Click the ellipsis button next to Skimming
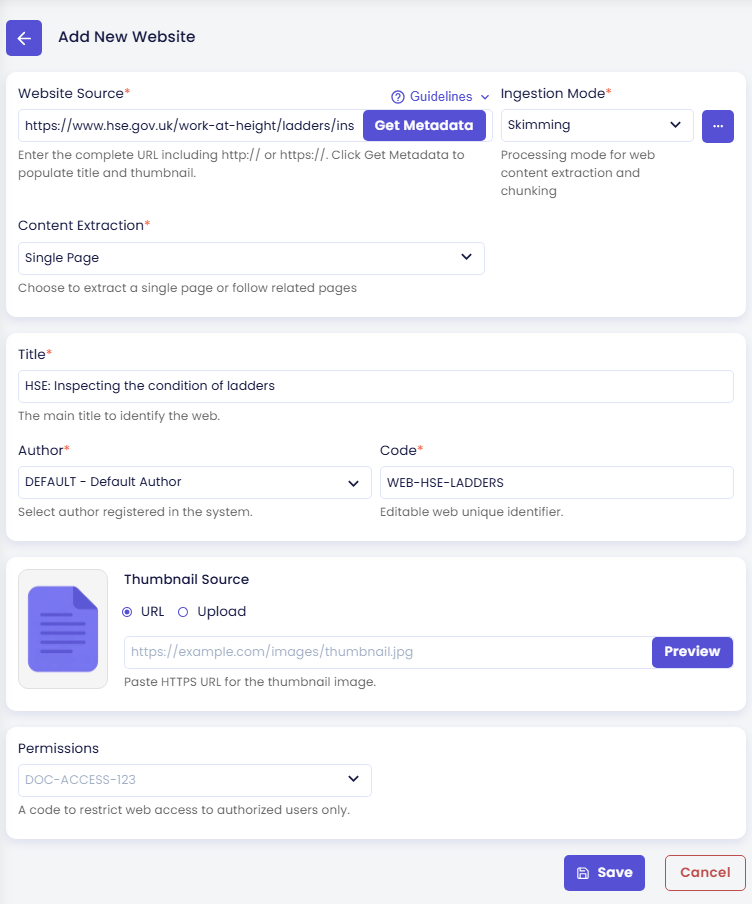Screen dimensions: 752x904 [717, 126]
